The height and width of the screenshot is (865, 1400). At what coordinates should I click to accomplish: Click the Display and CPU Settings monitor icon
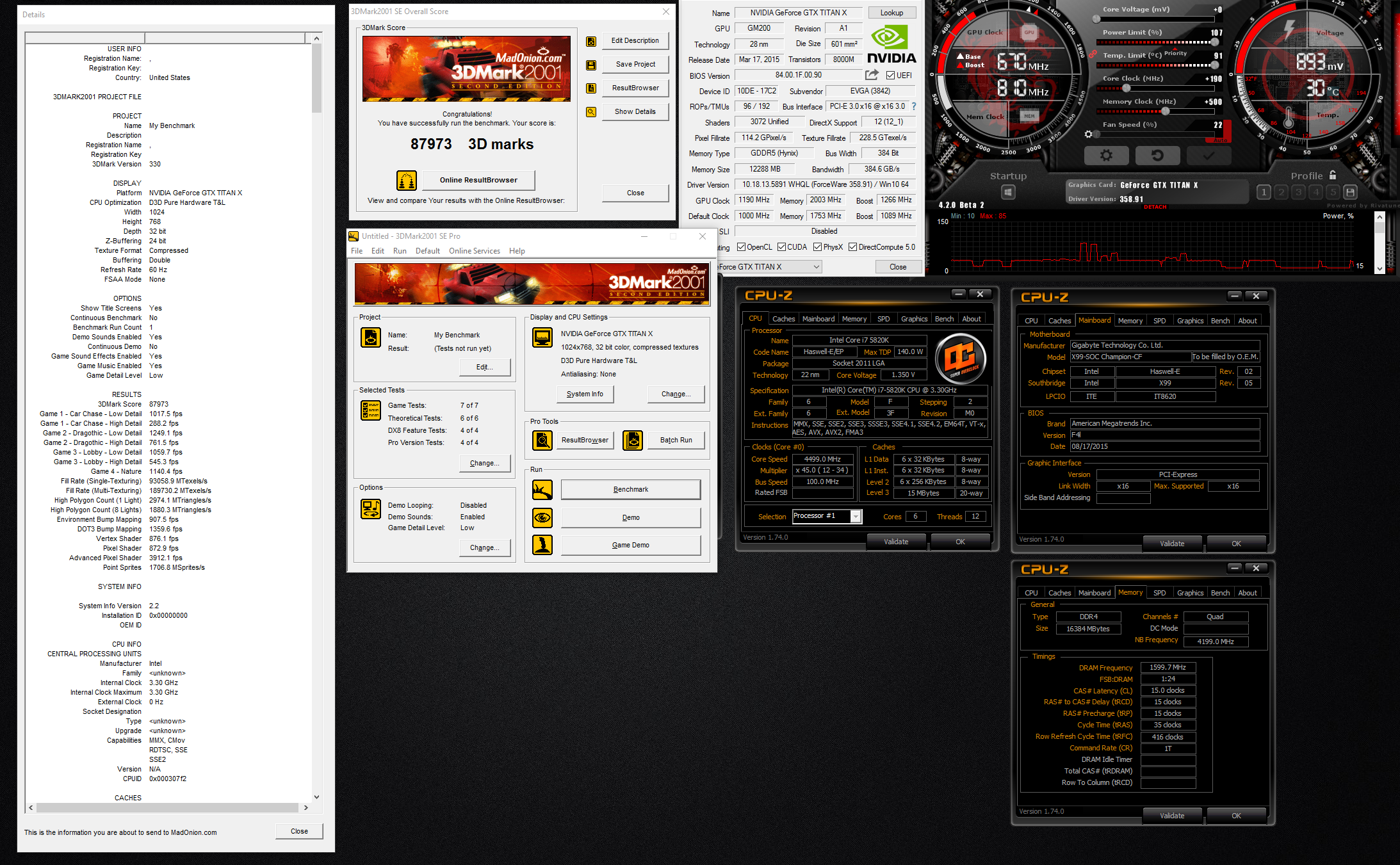pos(542,337)
